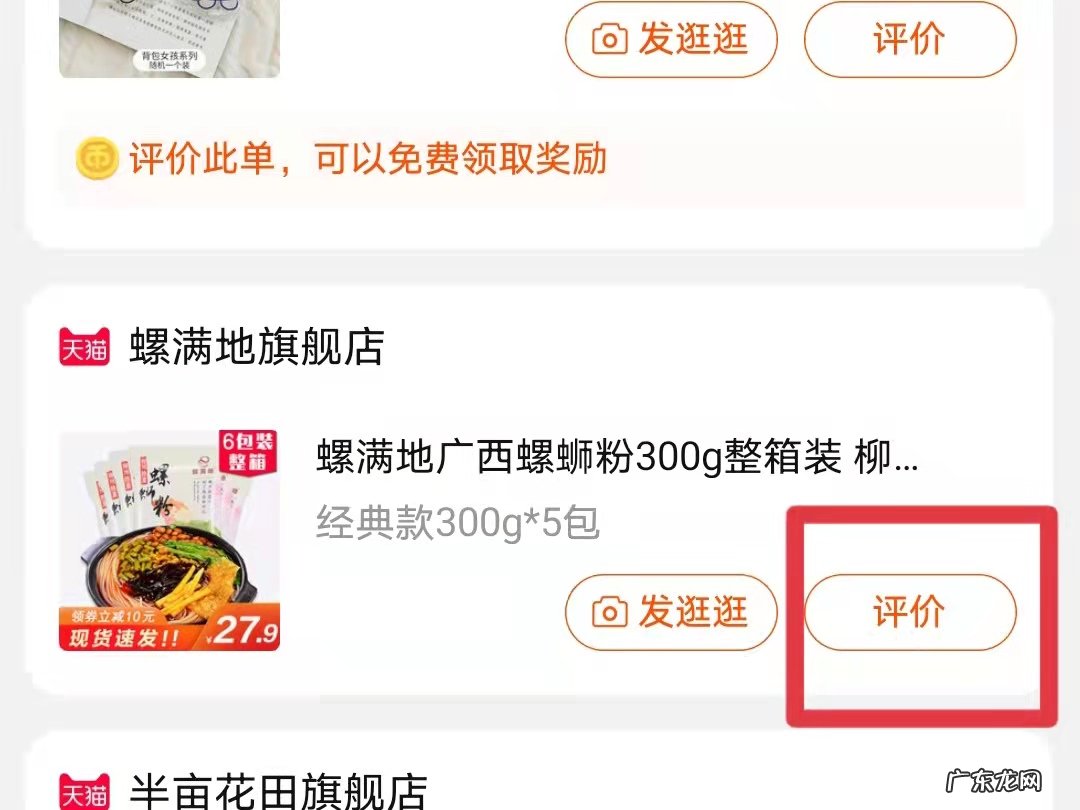The height and width of the screenshot is (810, 1080).
Task: Open the 螺满地旗舰店 store page
Action: click(256, 346)
